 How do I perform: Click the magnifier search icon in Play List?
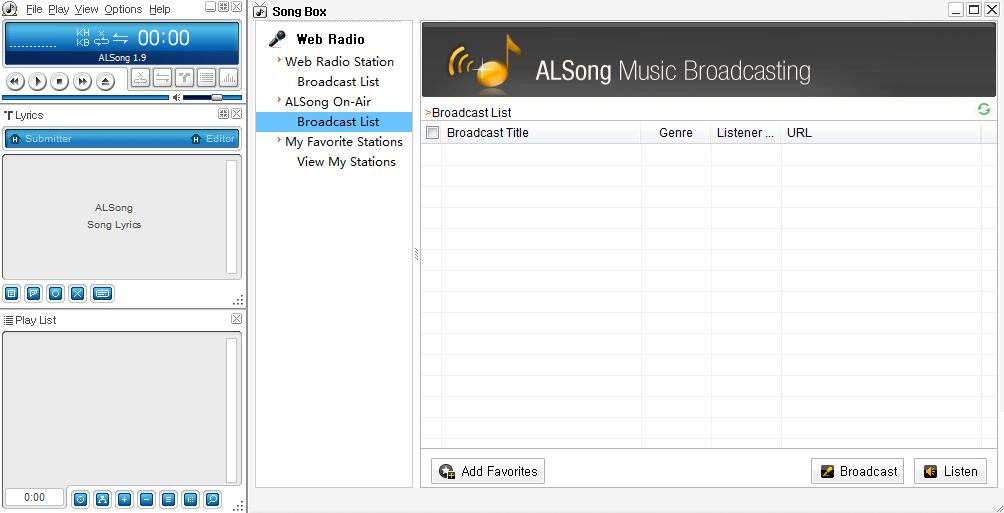point(212,499)
